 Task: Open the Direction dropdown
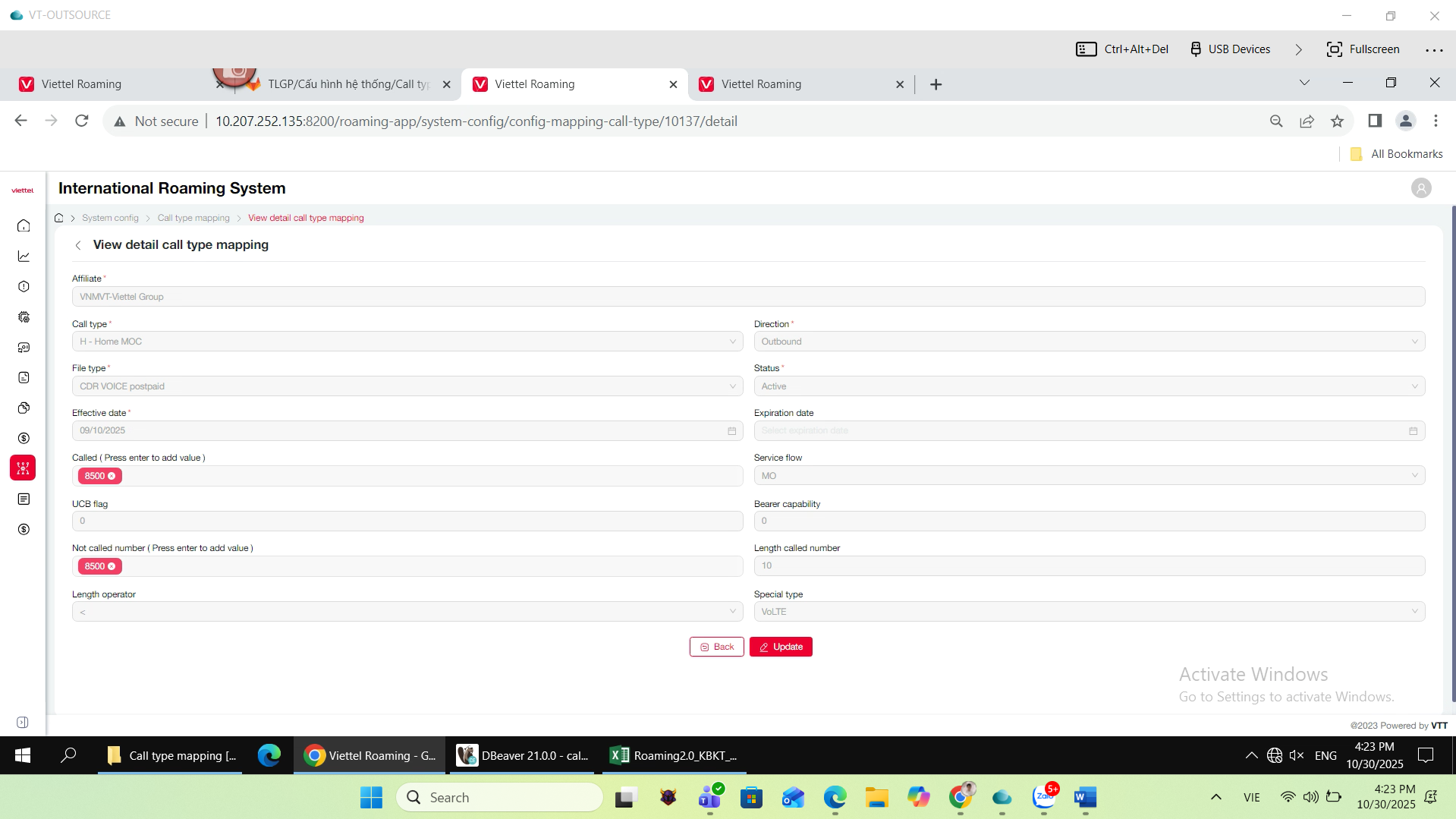tap(1089, 342)
